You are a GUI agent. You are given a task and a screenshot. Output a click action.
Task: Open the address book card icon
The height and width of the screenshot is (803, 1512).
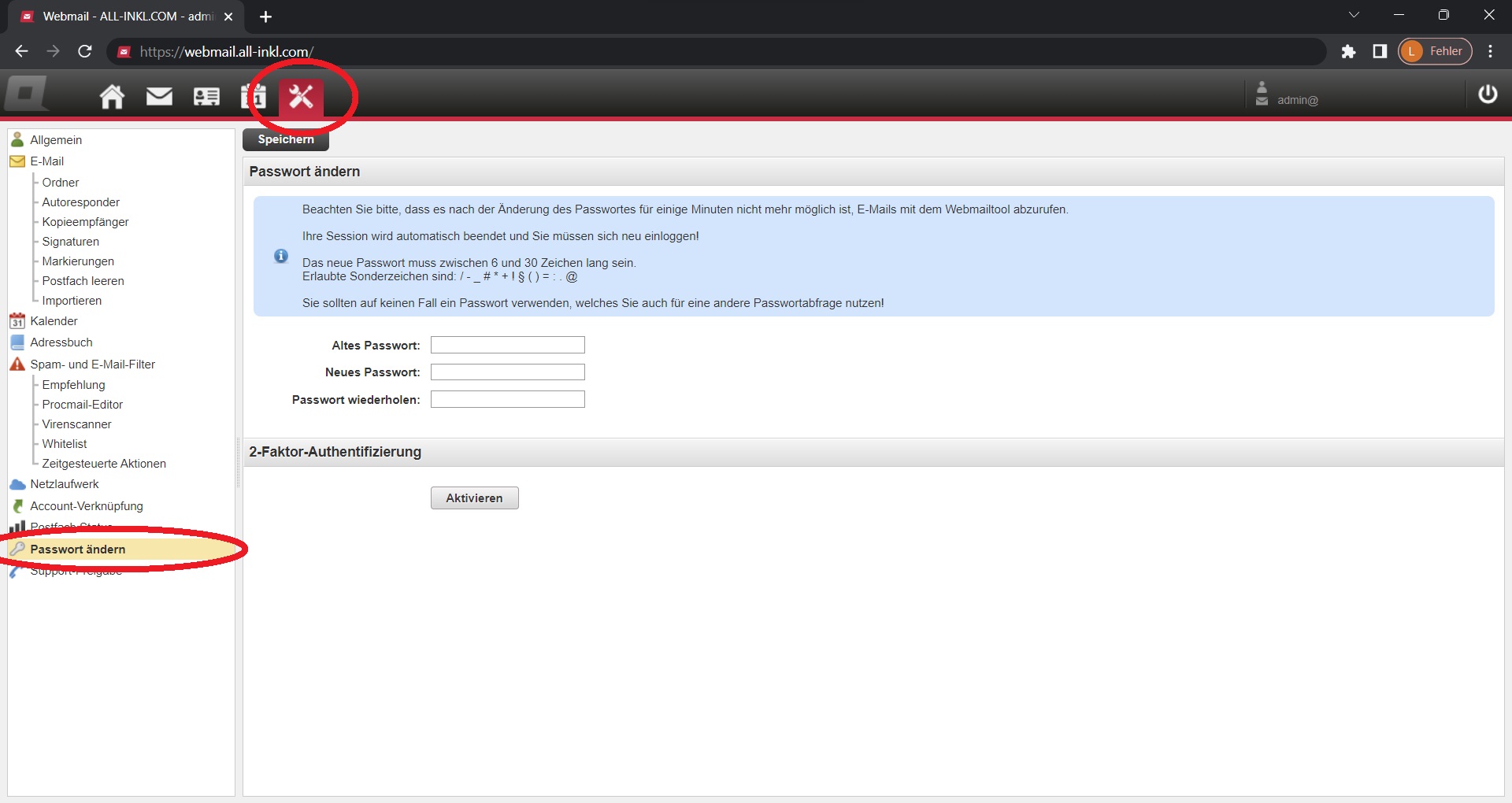tap(206, 96)
